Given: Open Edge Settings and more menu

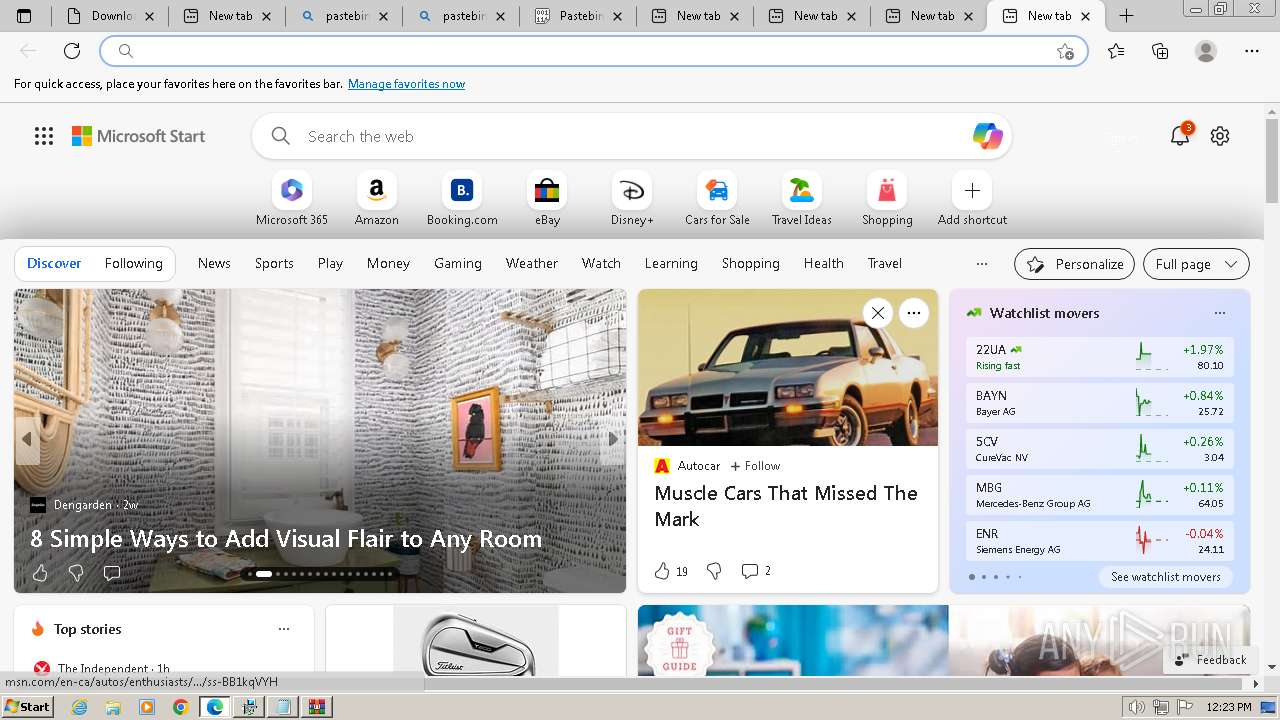Looking at the screenshot, I should [x=1252, y=51].
